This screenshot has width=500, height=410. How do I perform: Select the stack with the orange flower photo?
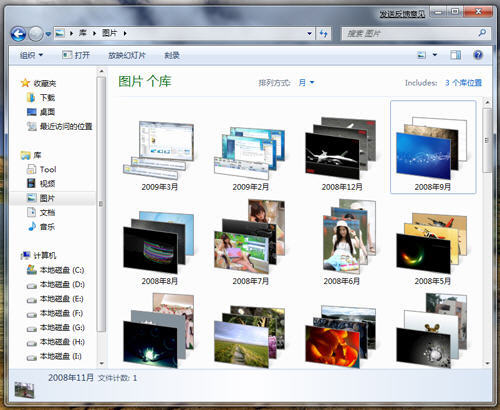[341, 337]
